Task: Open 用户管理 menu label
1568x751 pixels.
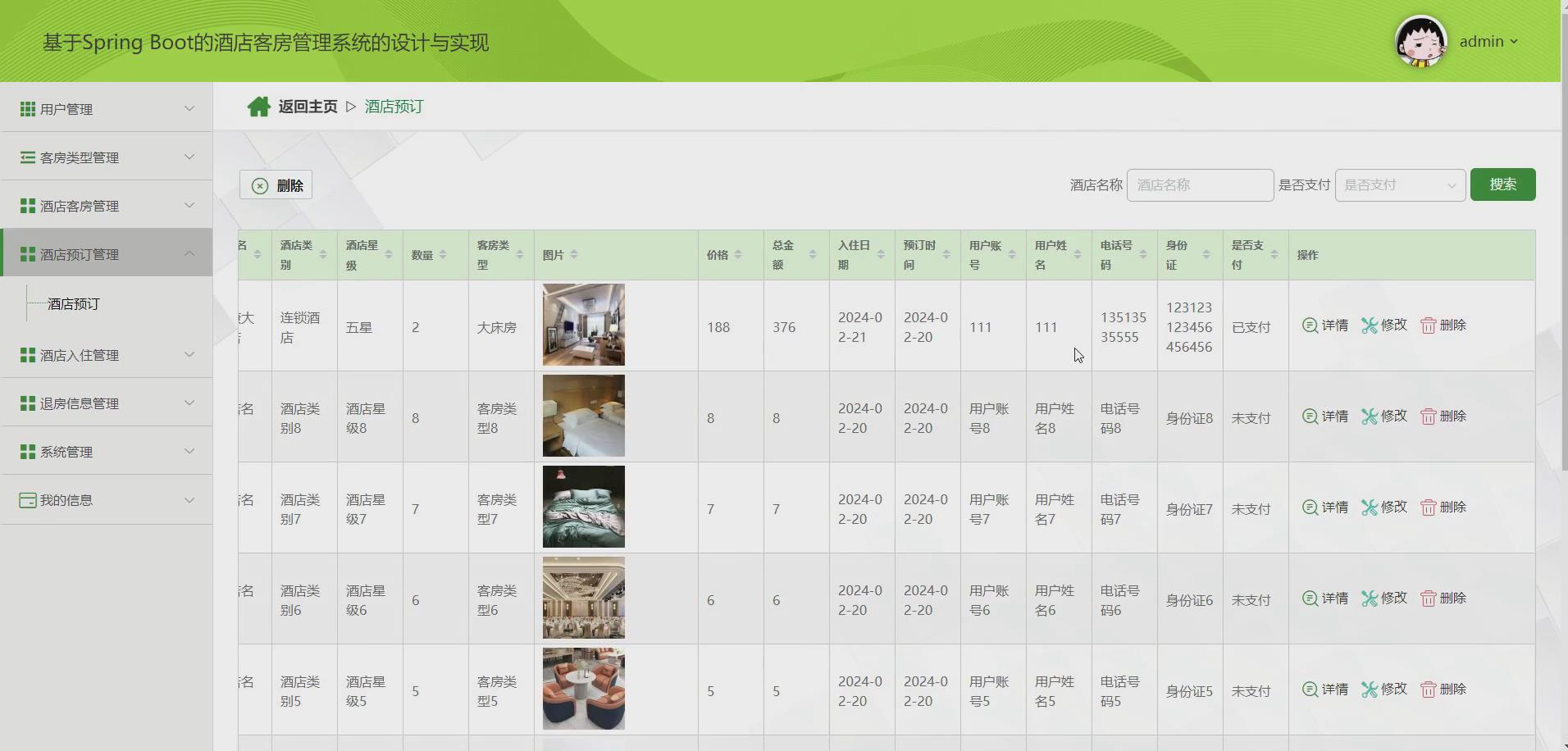Action: [x=66, y=109]
